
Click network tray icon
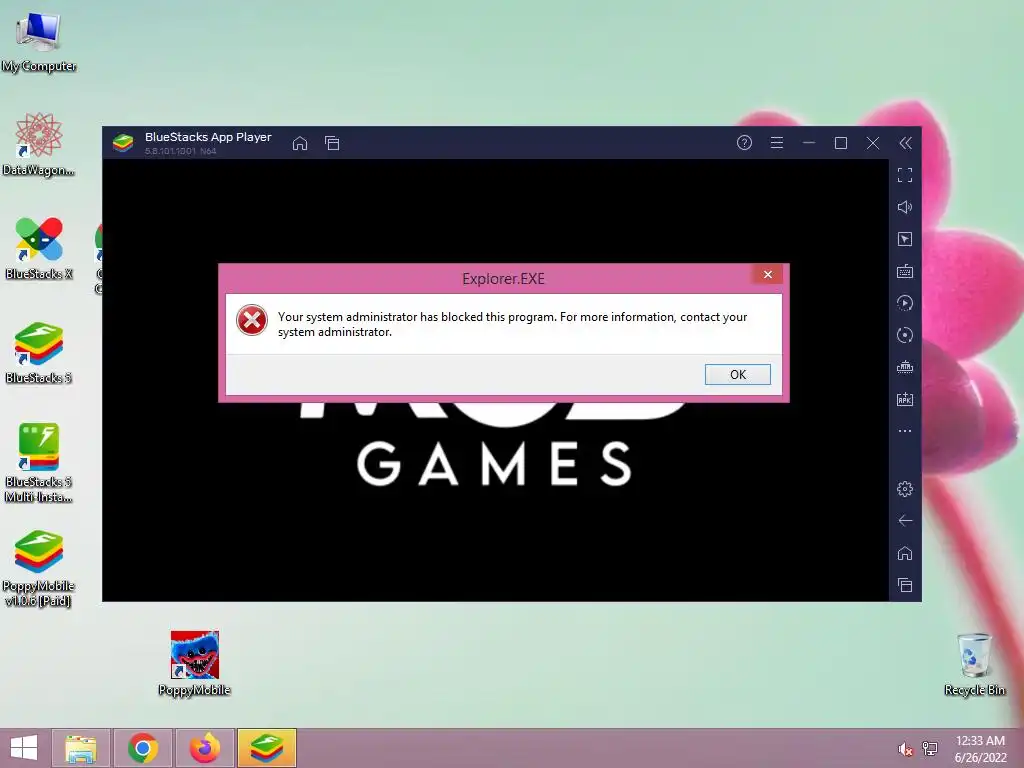tap(929, 749)
